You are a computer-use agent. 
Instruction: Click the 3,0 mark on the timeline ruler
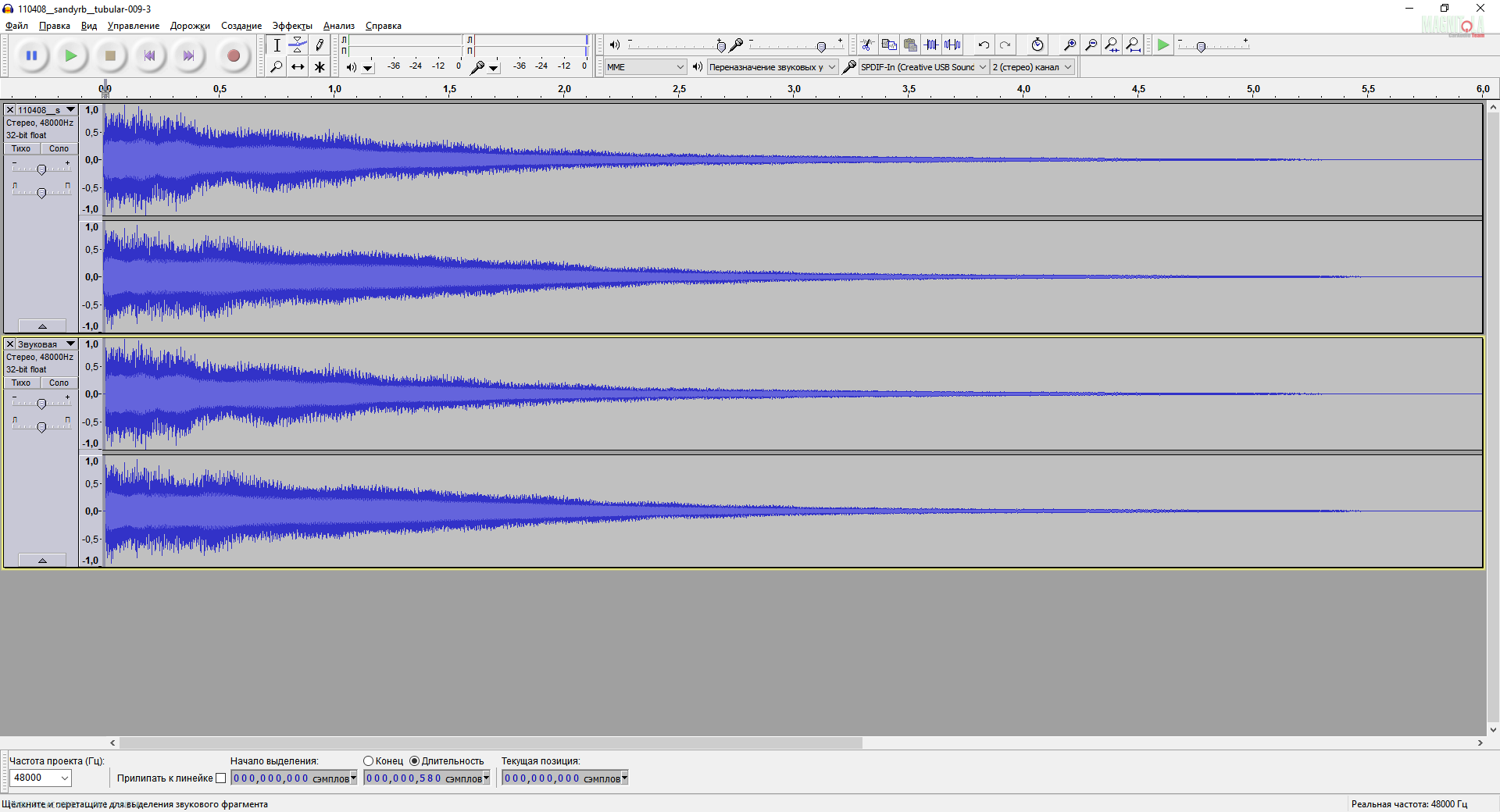point(794,90)
